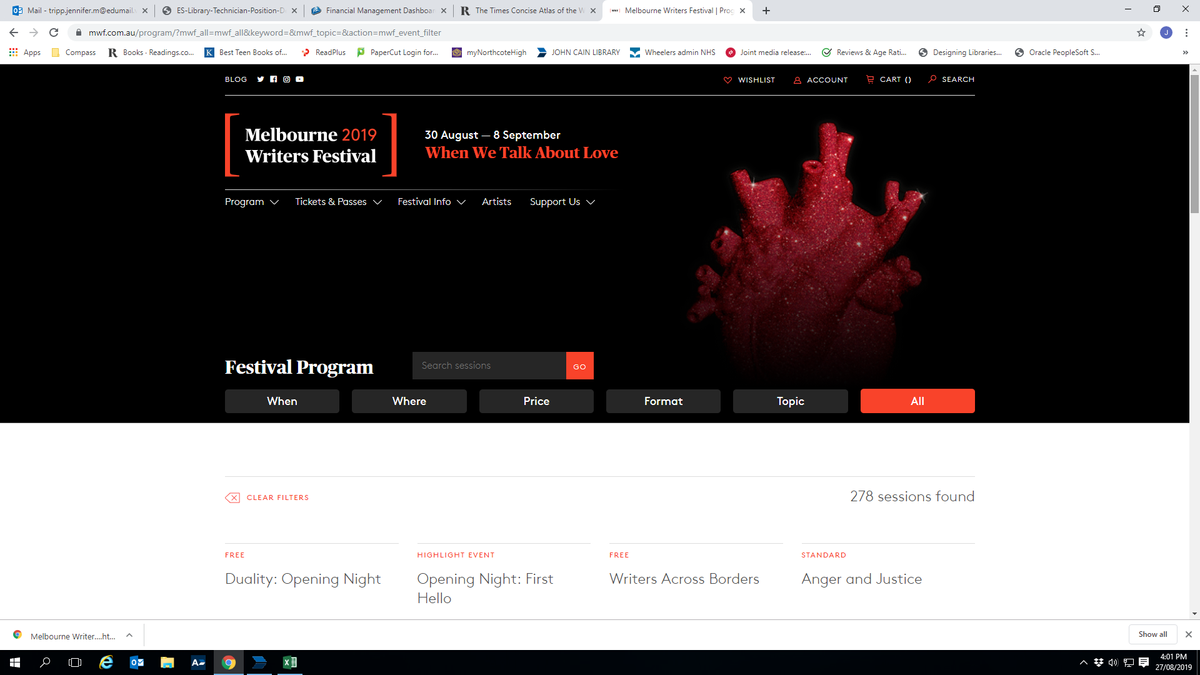The image size is (1200, 675).
Task: Expand the Tickets & Passes menu
Action: (339, 202)
